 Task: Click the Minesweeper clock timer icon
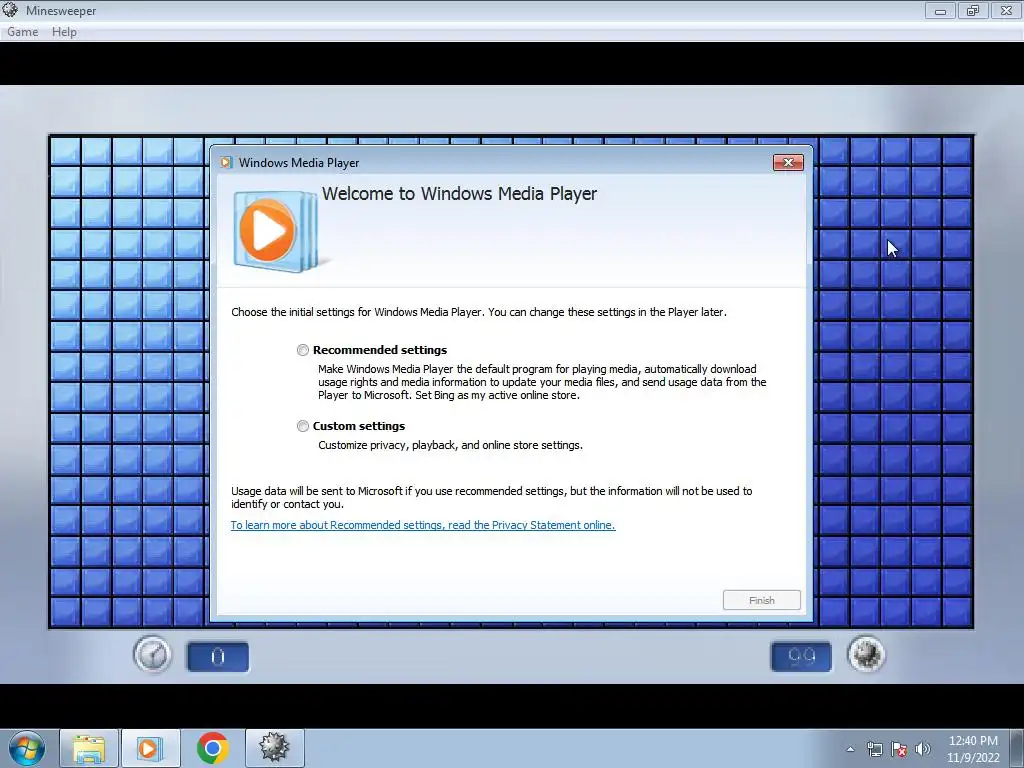(152, 655)
